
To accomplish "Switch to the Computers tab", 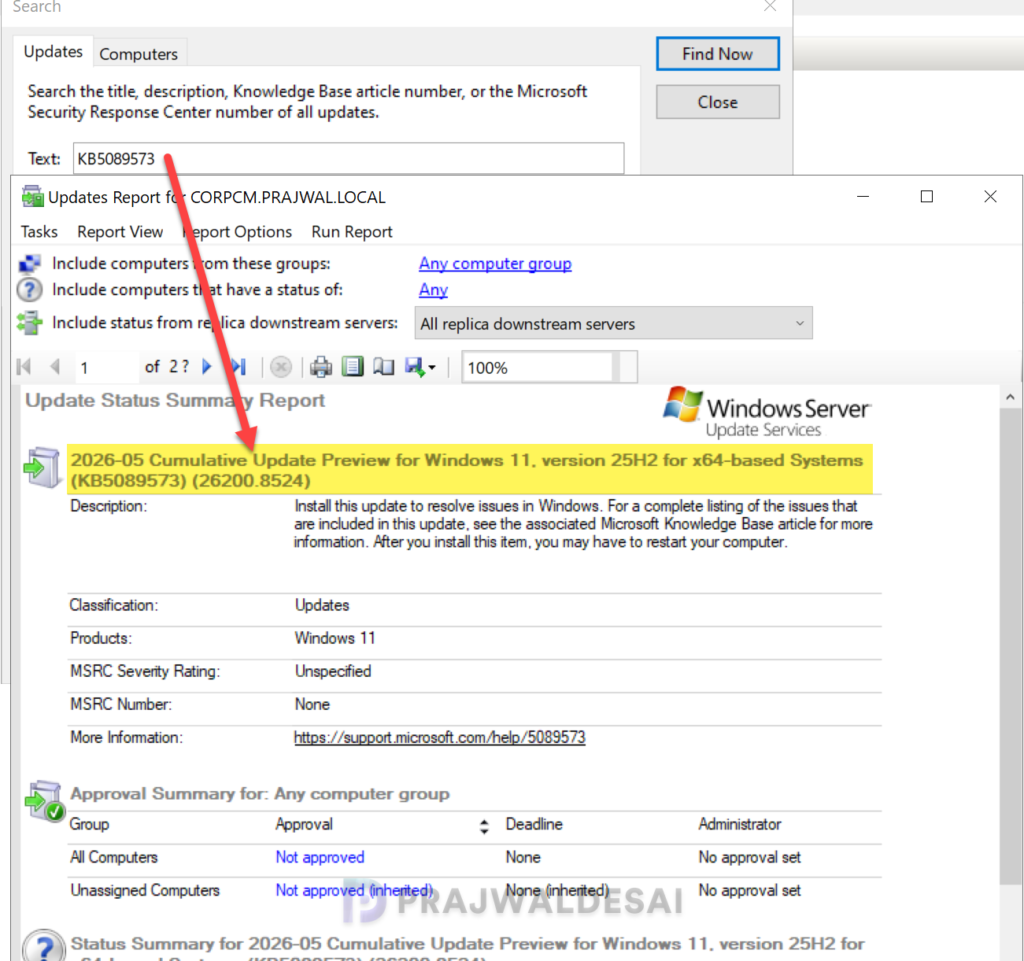I will click(138, 54).
